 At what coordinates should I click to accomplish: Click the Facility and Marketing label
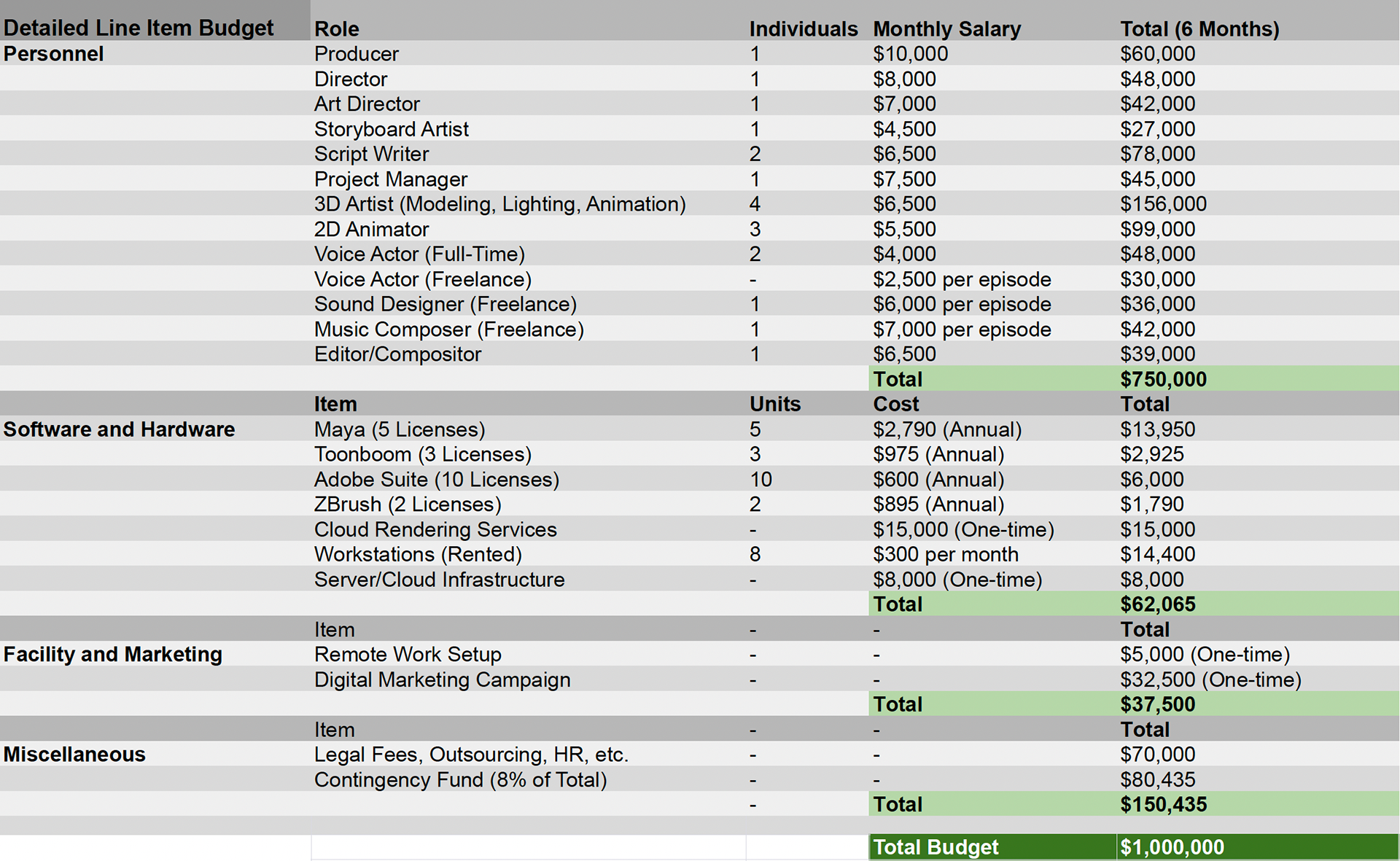click(112, 655)
